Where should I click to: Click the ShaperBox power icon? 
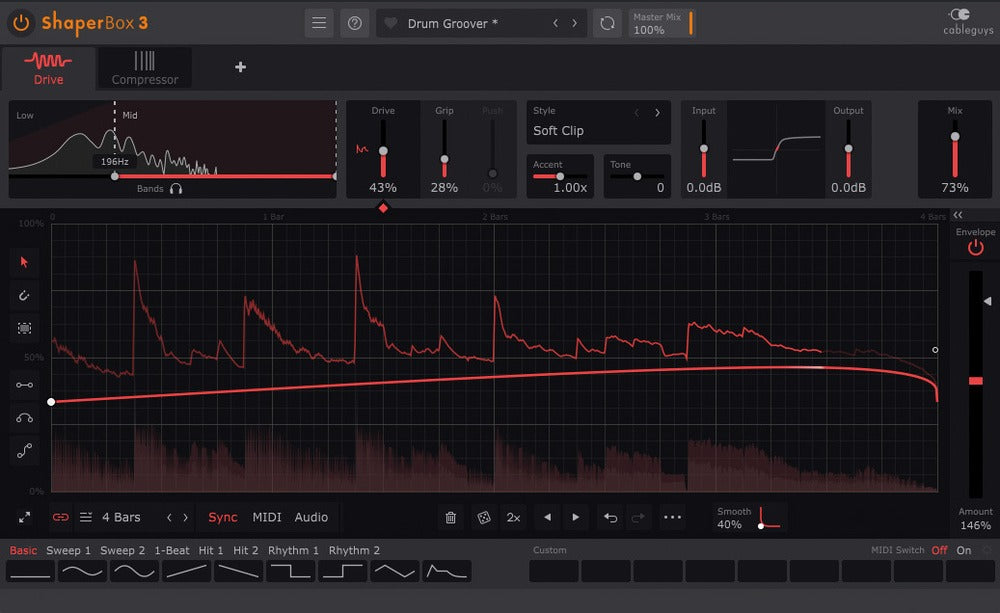point(21,22)
